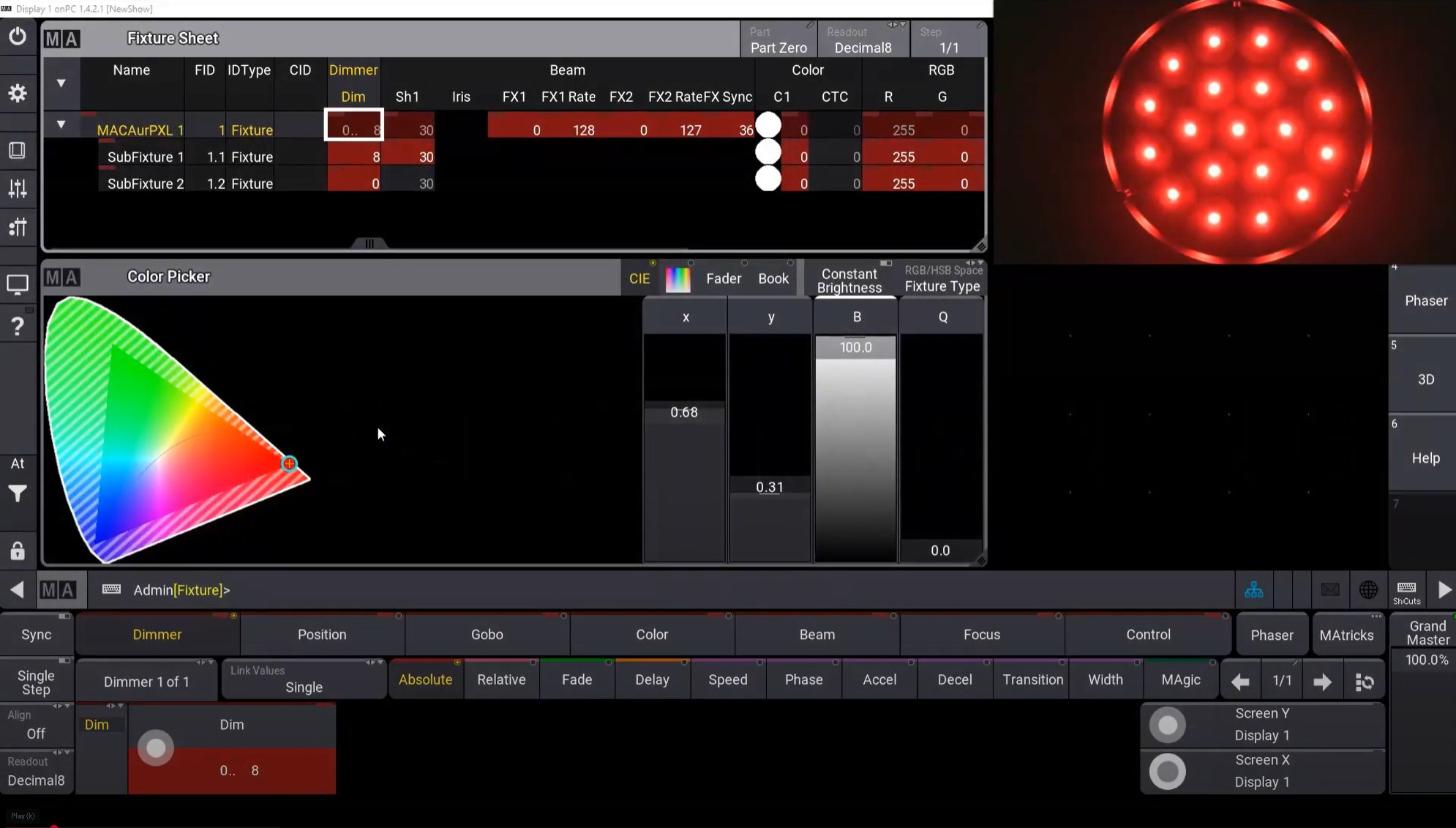1456x828 pixels.
Task: Click the Screen Y encoder knob
Action: pos(1168,725)
